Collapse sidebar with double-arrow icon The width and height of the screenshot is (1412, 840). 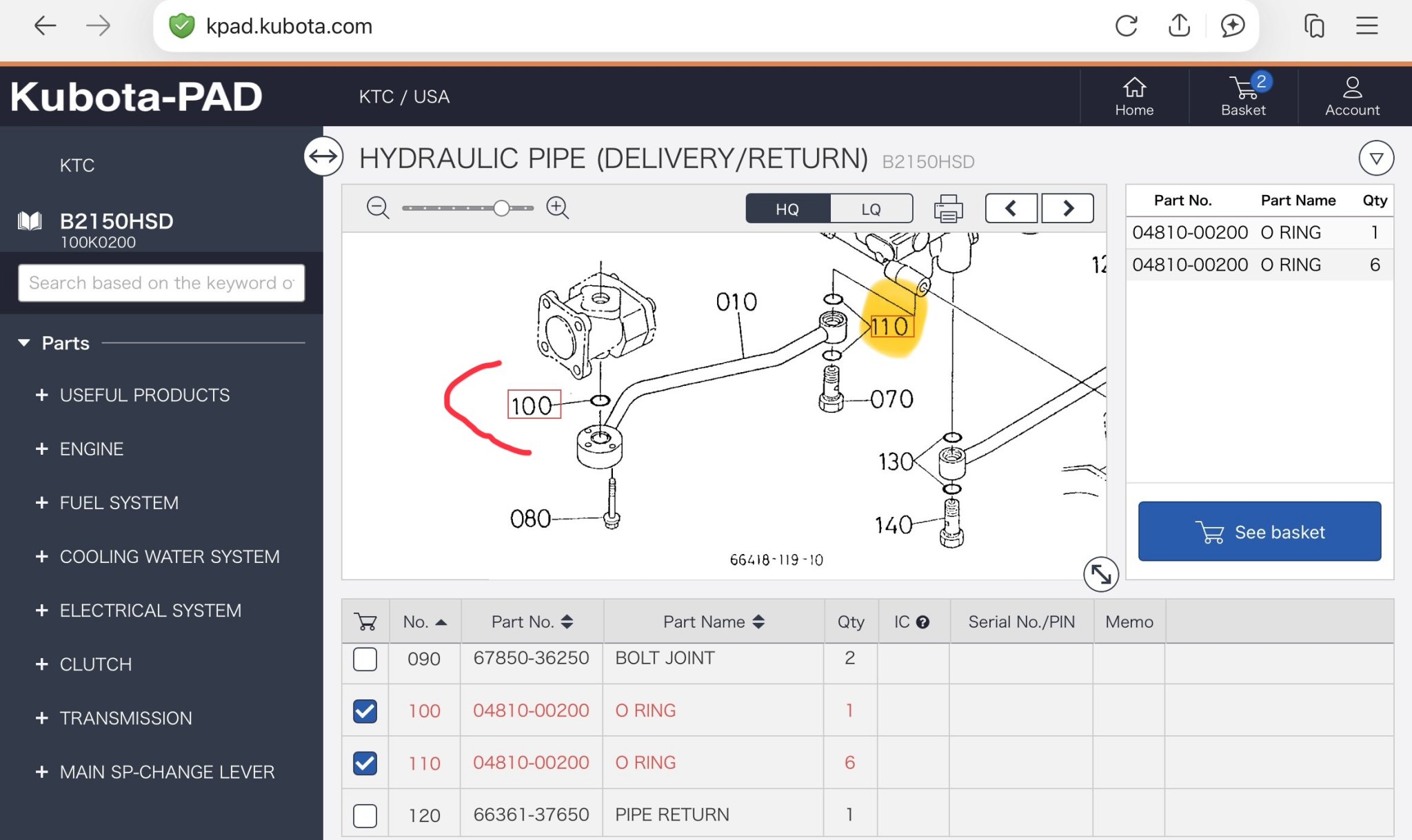point(323,156)
